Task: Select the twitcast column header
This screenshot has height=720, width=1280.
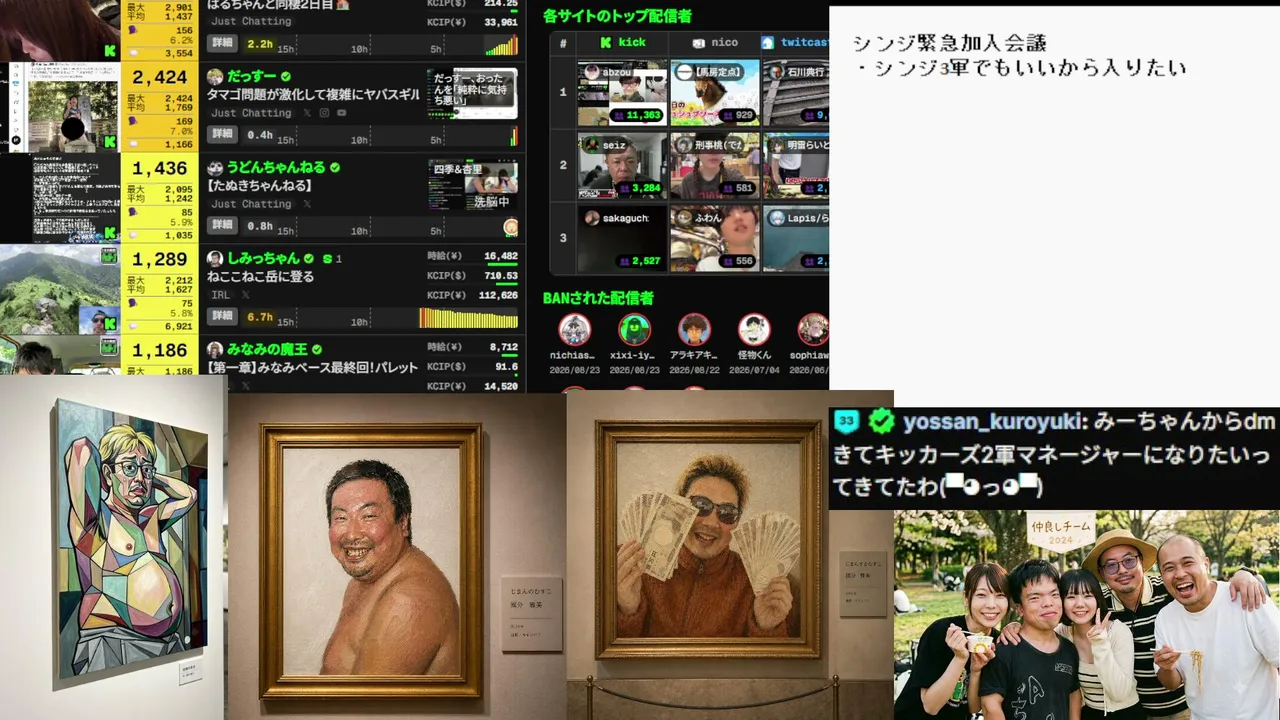Action: click(x=795, y=43)
